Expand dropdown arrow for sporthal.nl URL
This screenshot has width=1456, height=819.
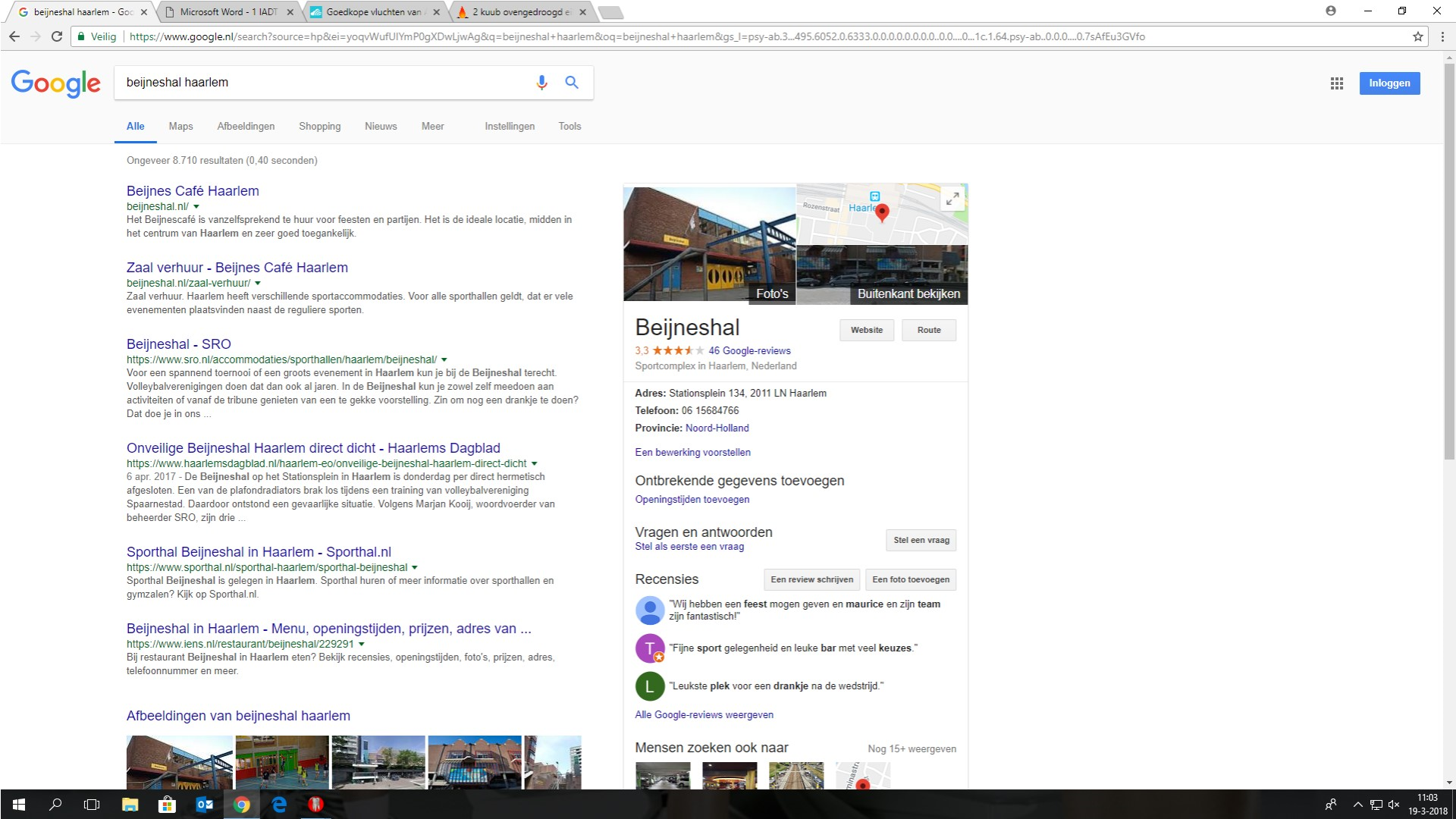coord(415,567)
